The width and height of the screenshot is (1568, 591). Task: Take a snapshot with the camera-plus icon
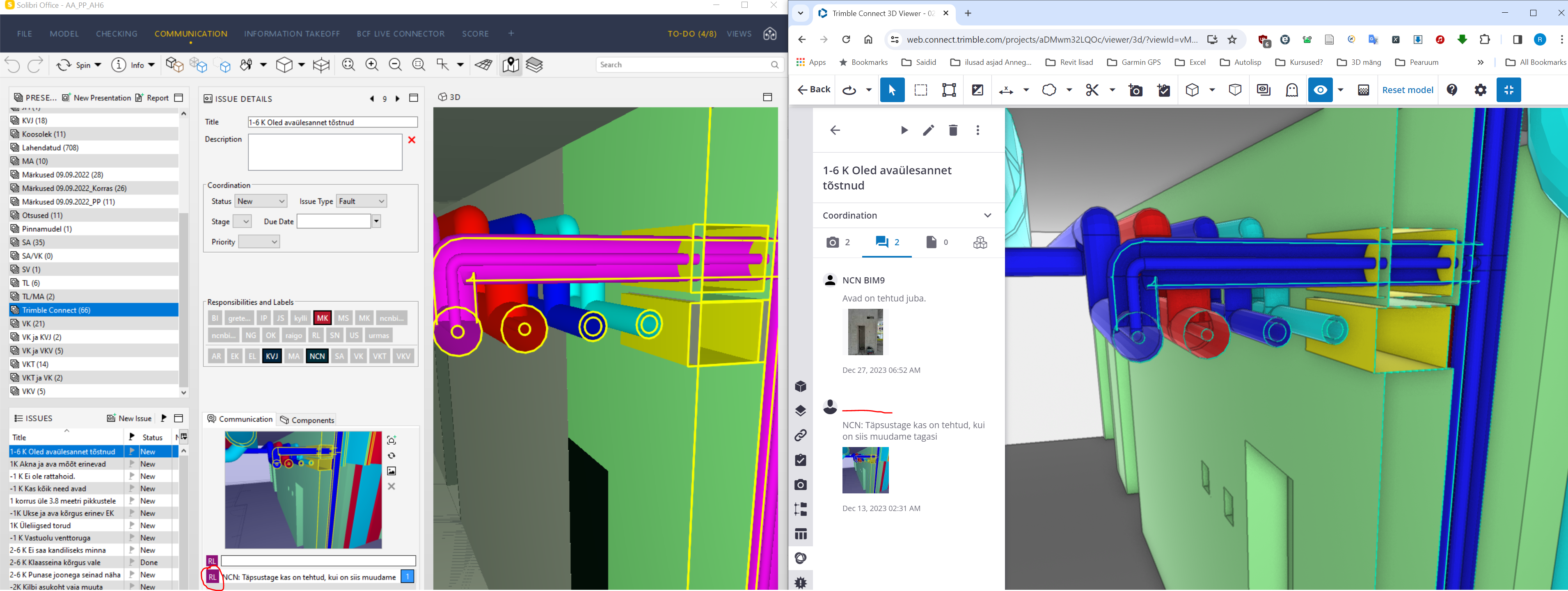tap(1135, 90)
